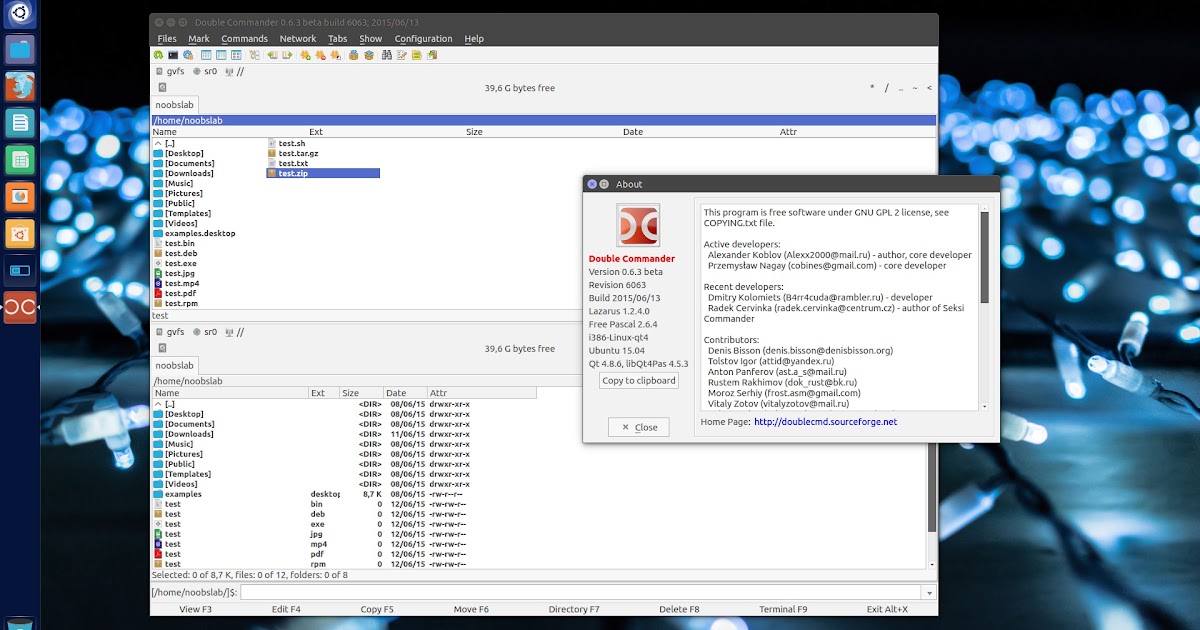This screenshot has width=1200, height=630.
Task: Click the Delete F8 button
Action: click(679, 609)
